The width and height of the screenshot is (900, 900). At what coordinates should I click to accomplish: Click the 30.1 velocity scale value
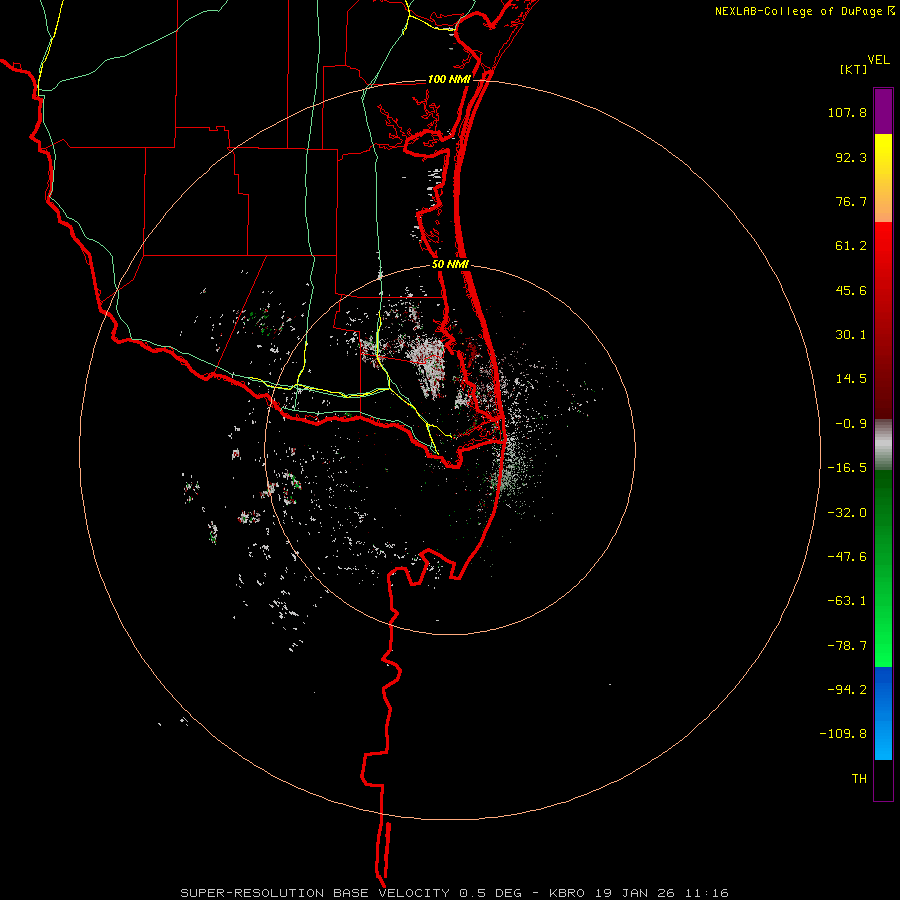pos(851,335)
